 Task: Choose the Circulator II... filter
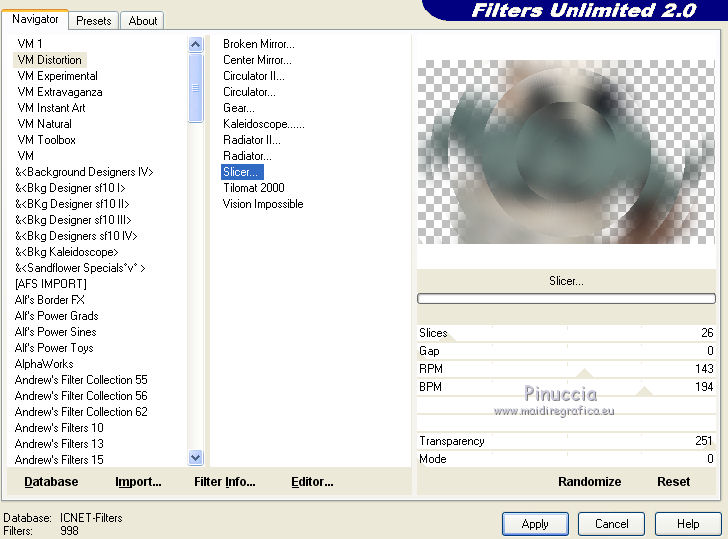tap(254, 76)
